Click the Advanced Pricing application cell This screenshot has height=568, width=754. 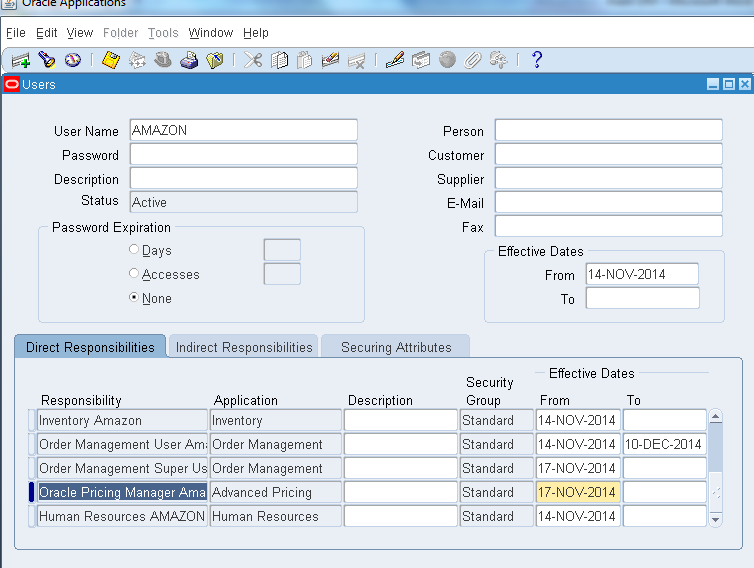[276, 492]
